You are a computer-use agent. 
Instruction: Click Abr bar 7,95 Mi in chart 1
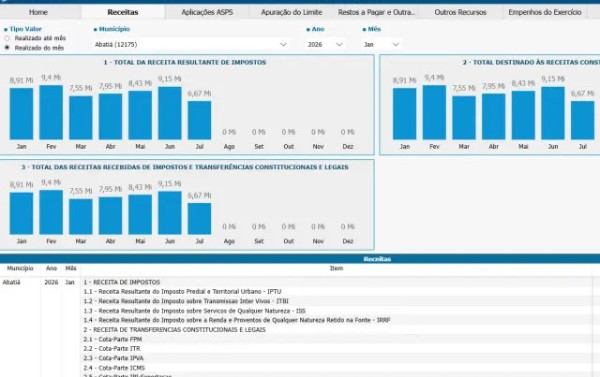tap(111, 116)
